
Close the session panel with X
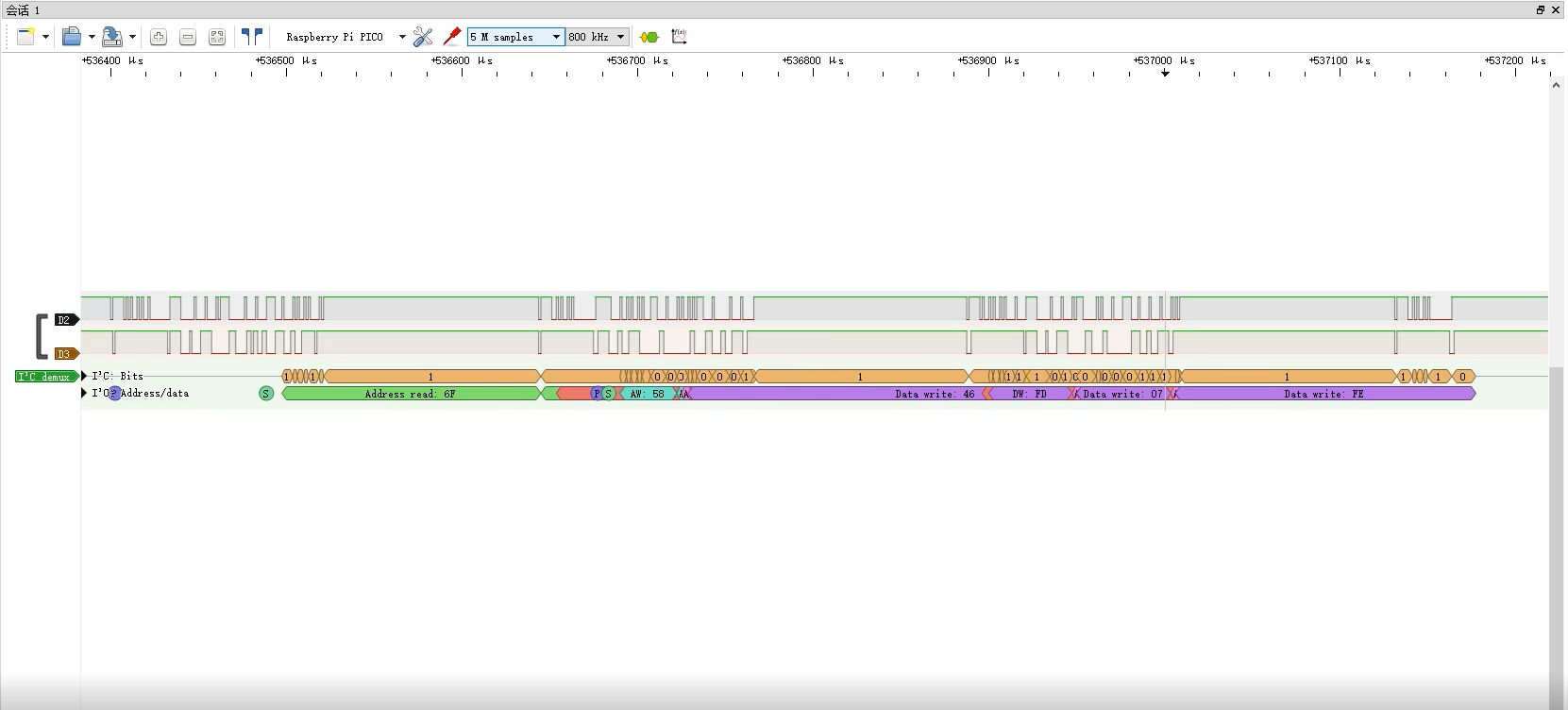(x=1556, y=9)
